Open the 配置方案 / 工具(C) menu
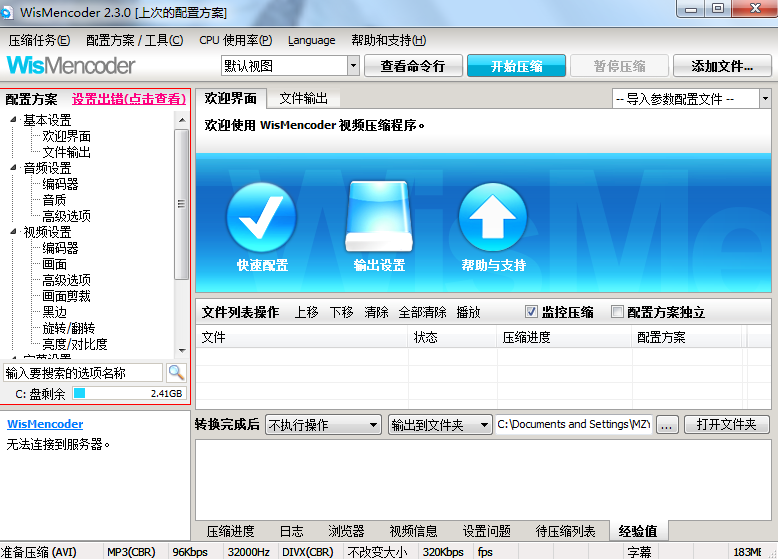Screen dimensions: 778x560 pos(134,40)
